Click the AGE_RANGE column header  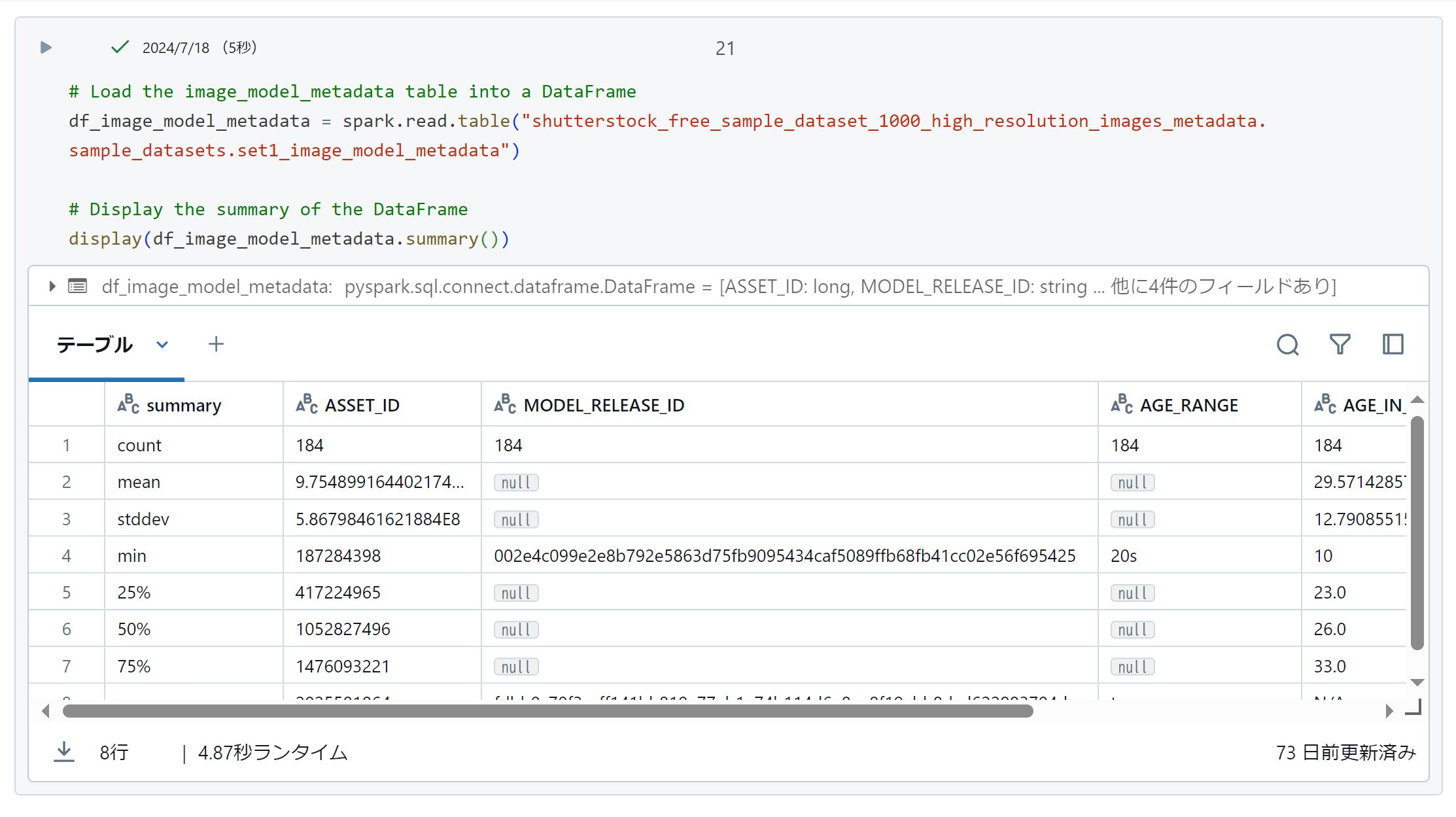point(1188,406)
